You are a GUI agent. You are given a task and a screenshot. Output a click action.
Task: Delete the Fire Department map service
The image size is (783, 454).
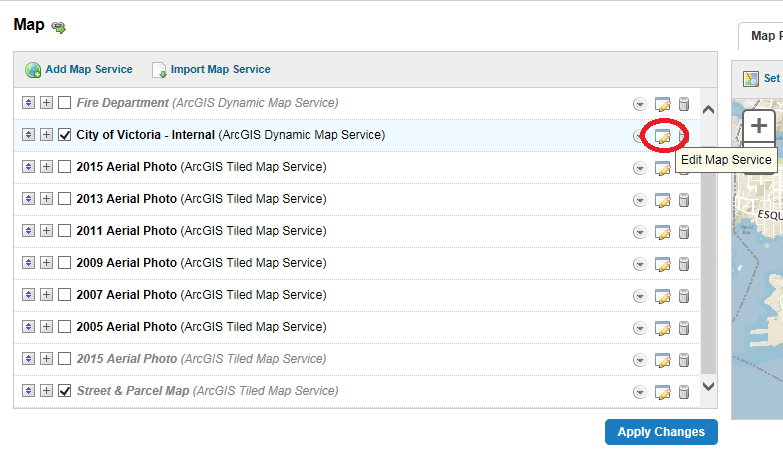[x=684, y=104]
